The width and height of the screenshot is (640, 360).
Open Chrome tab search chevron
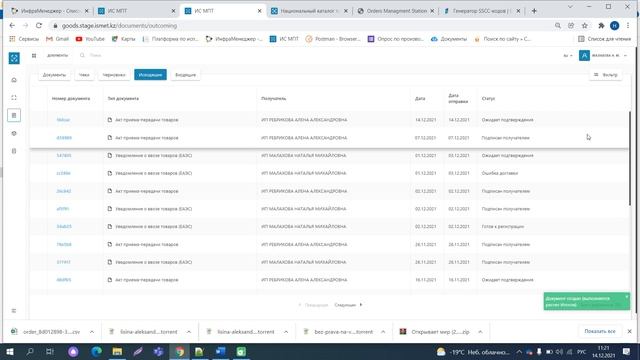point(570,7)
